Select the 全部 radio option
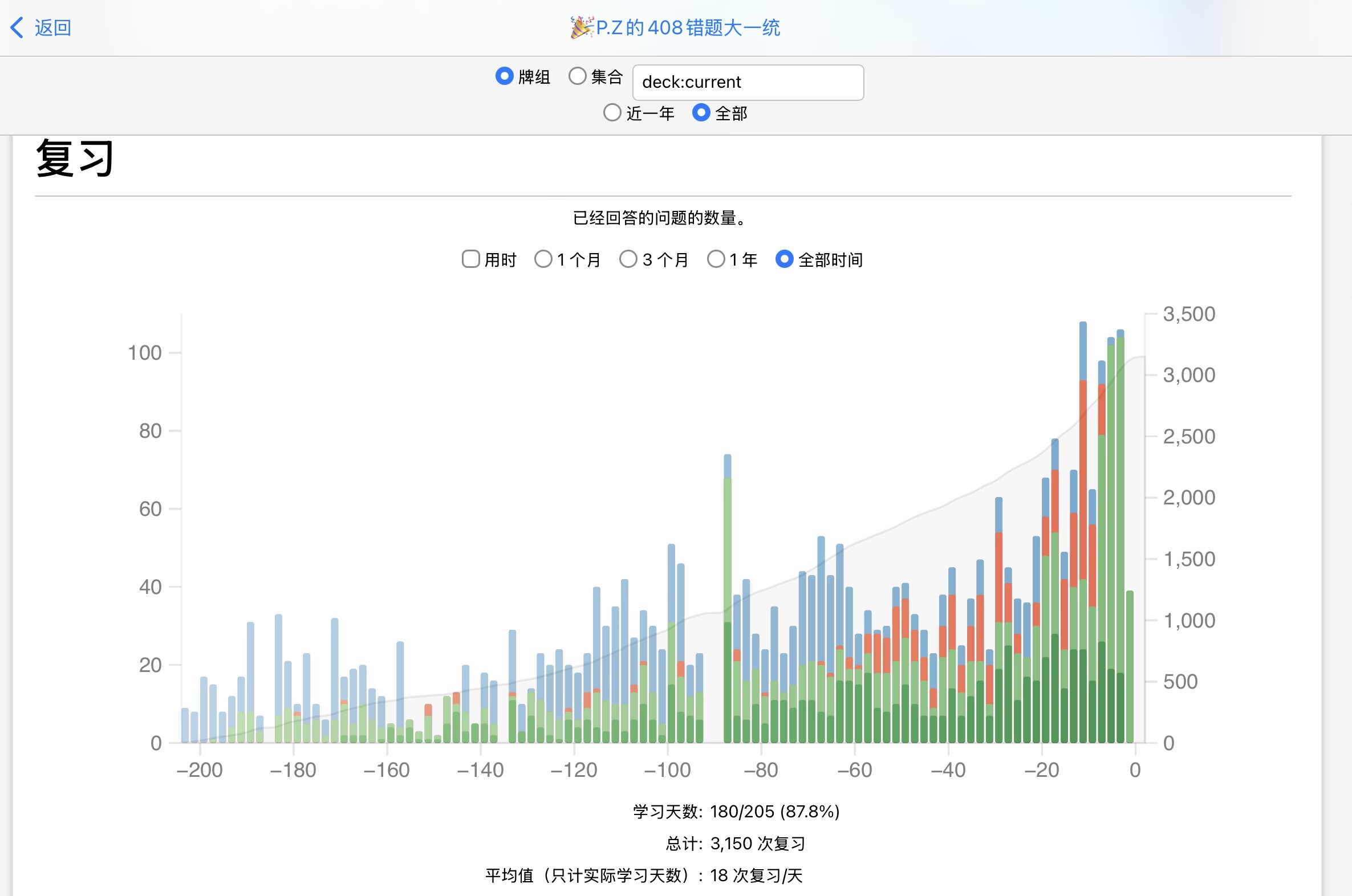Viewport: 1352px width, 896px height. (x=701, y=113)
